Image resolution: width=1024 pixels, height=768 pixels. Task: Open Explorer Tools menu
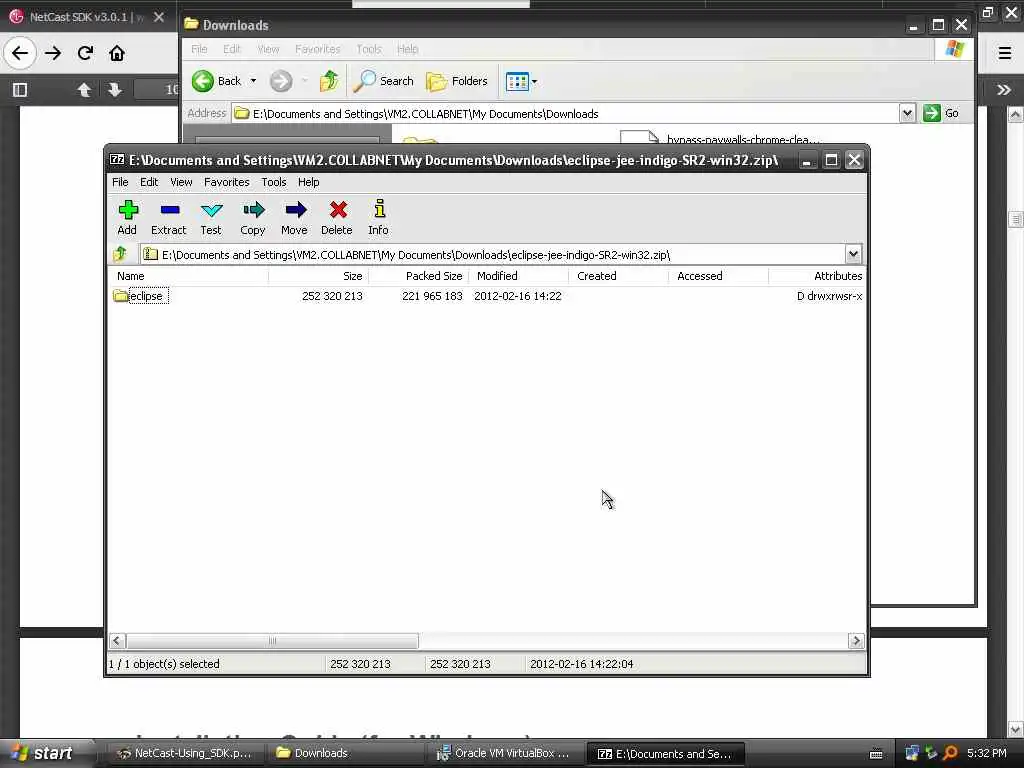point(368,49)
